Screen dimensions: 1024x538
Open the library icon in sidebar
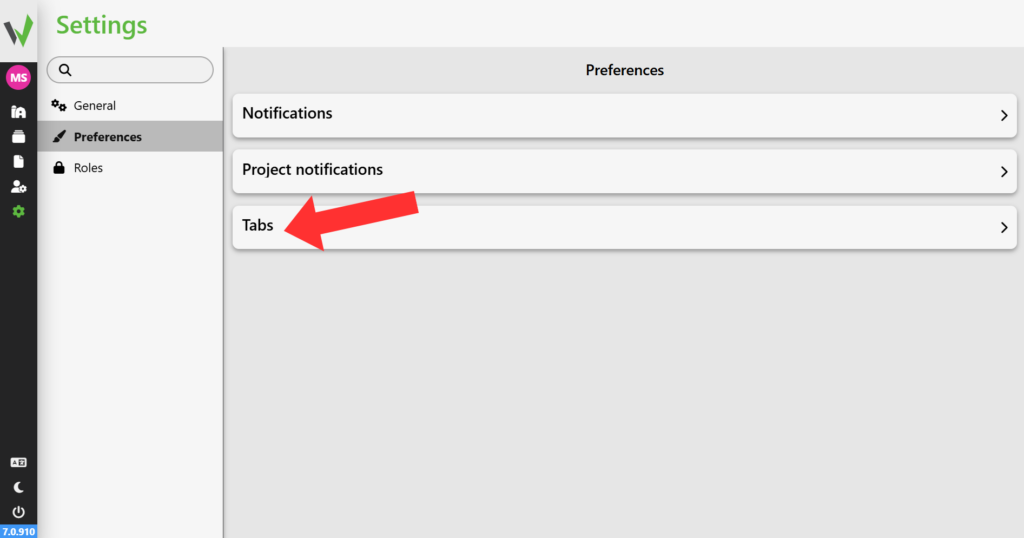coord(18,112)
